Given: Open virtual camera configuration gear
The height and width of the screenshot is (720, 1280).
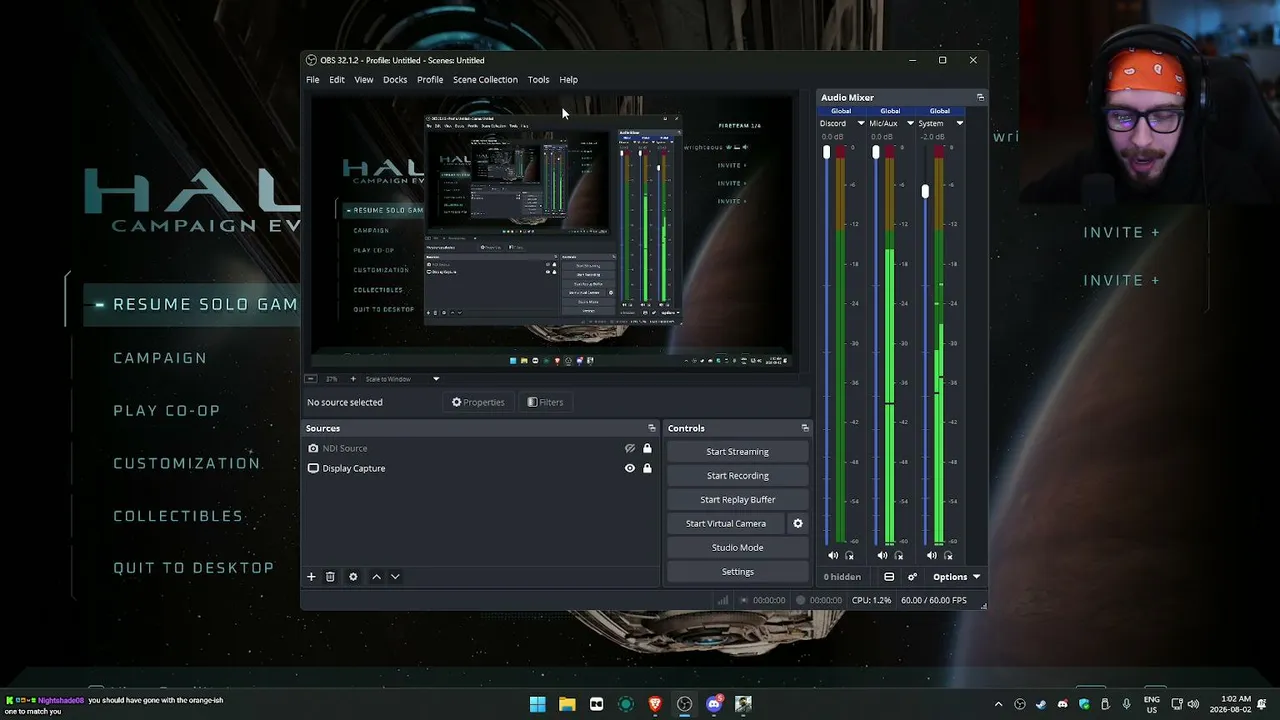Looking at the screenshot, I should [798, 524].
